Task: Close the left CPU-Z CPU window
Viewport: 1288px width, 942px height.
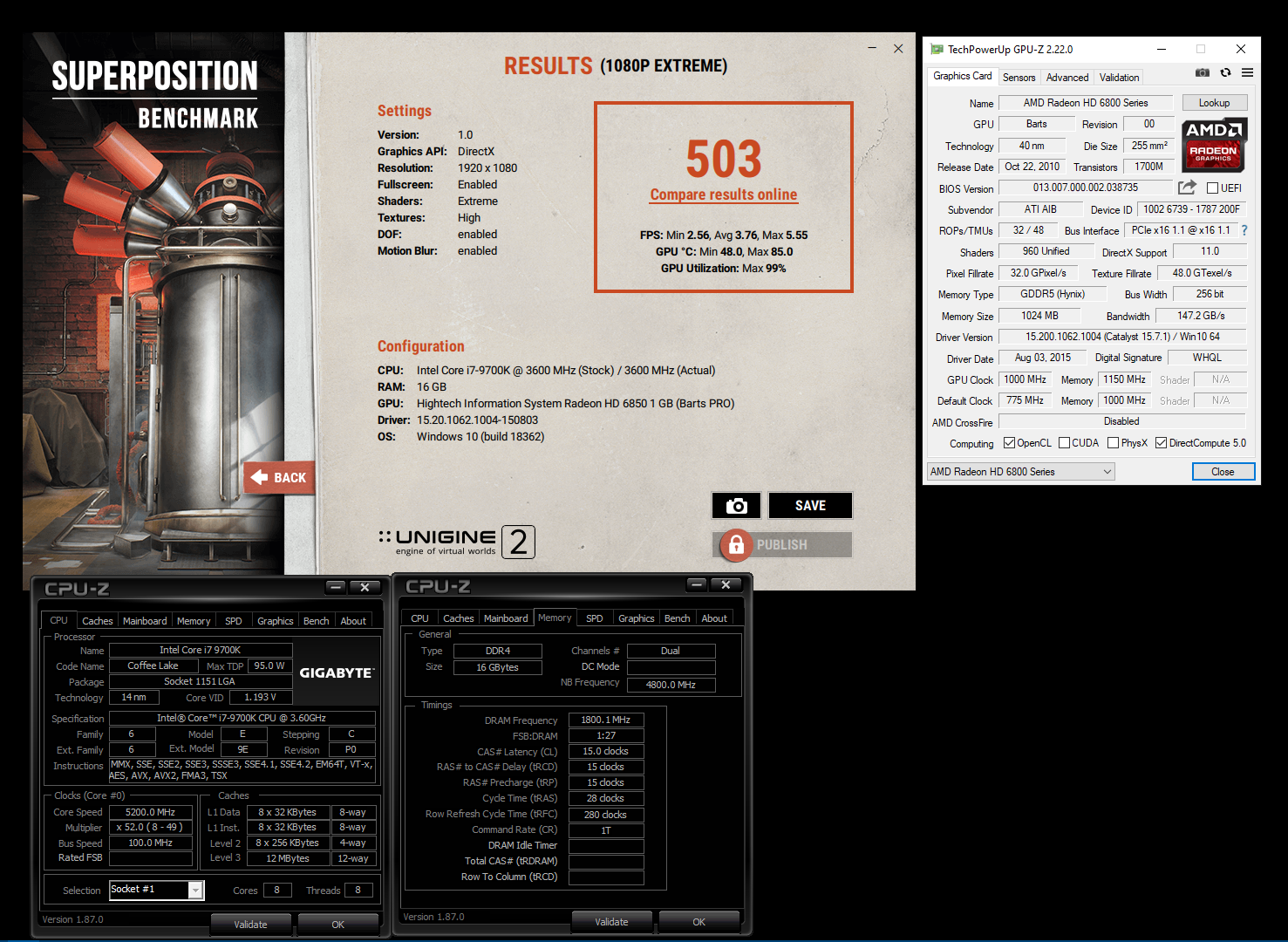Action: pos(365,587)
